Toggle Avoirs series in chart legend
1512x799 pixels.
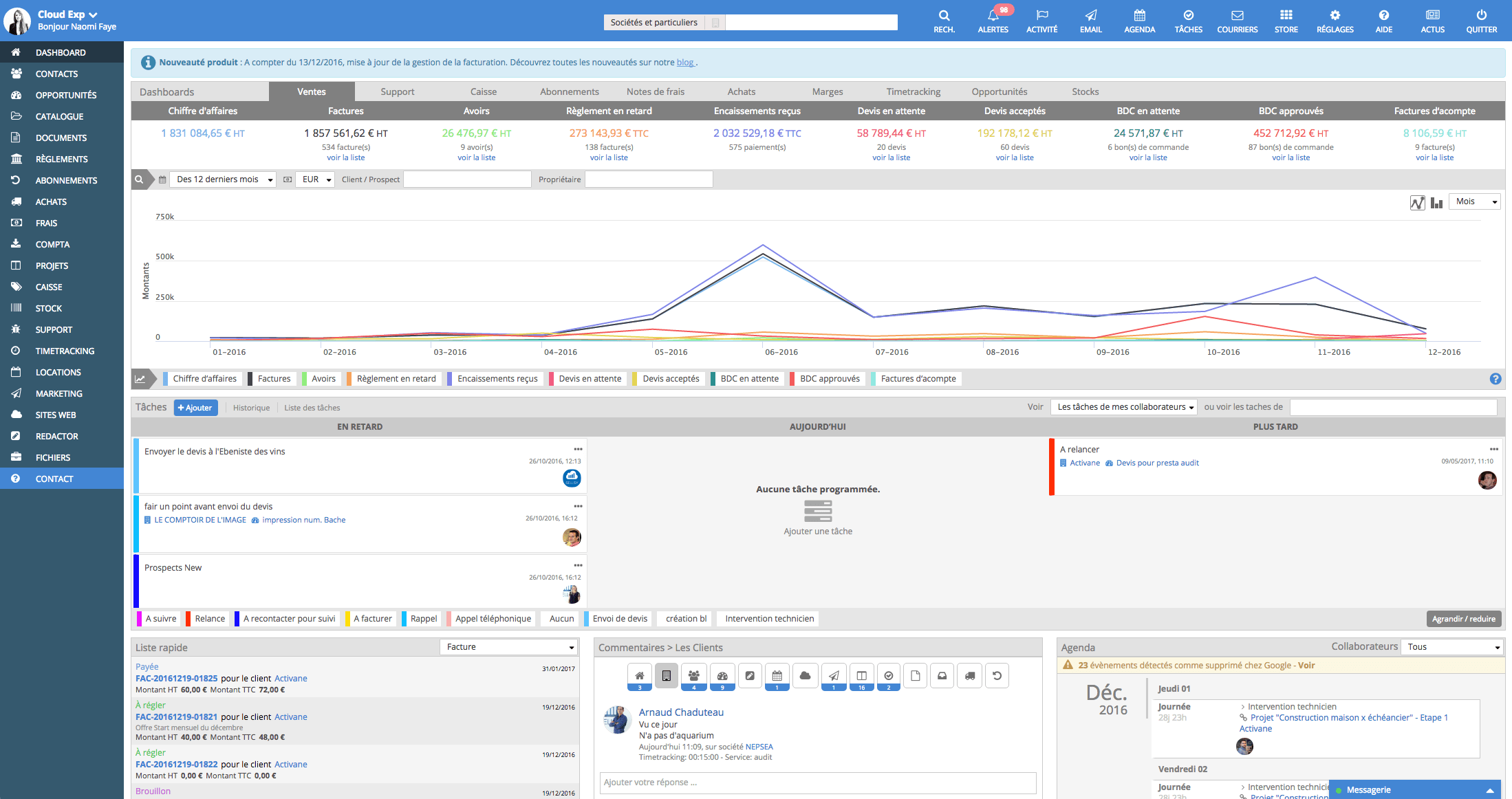pos(321,379)
